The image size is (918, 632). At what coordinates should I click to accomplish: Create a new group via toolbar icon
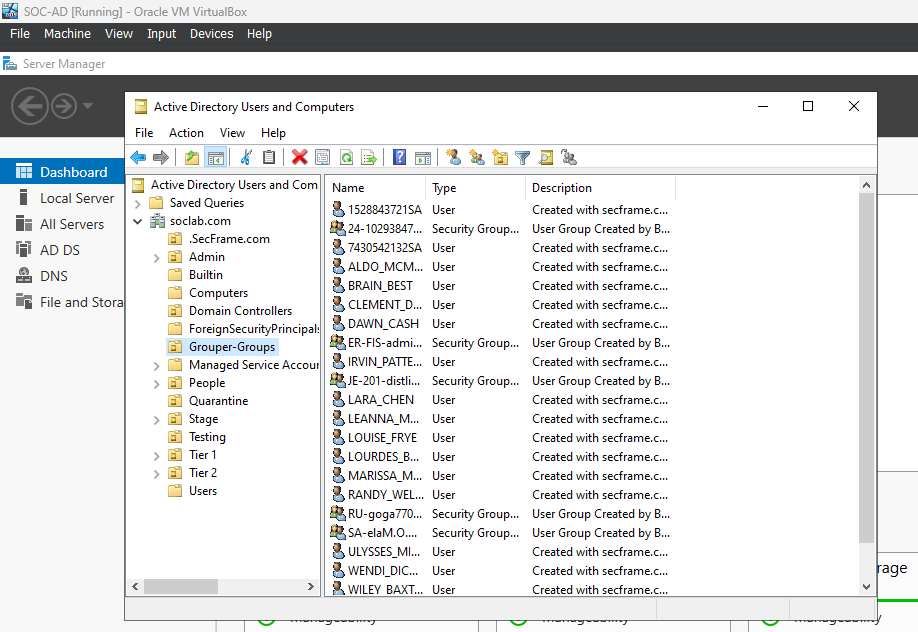tap(477, 157)
